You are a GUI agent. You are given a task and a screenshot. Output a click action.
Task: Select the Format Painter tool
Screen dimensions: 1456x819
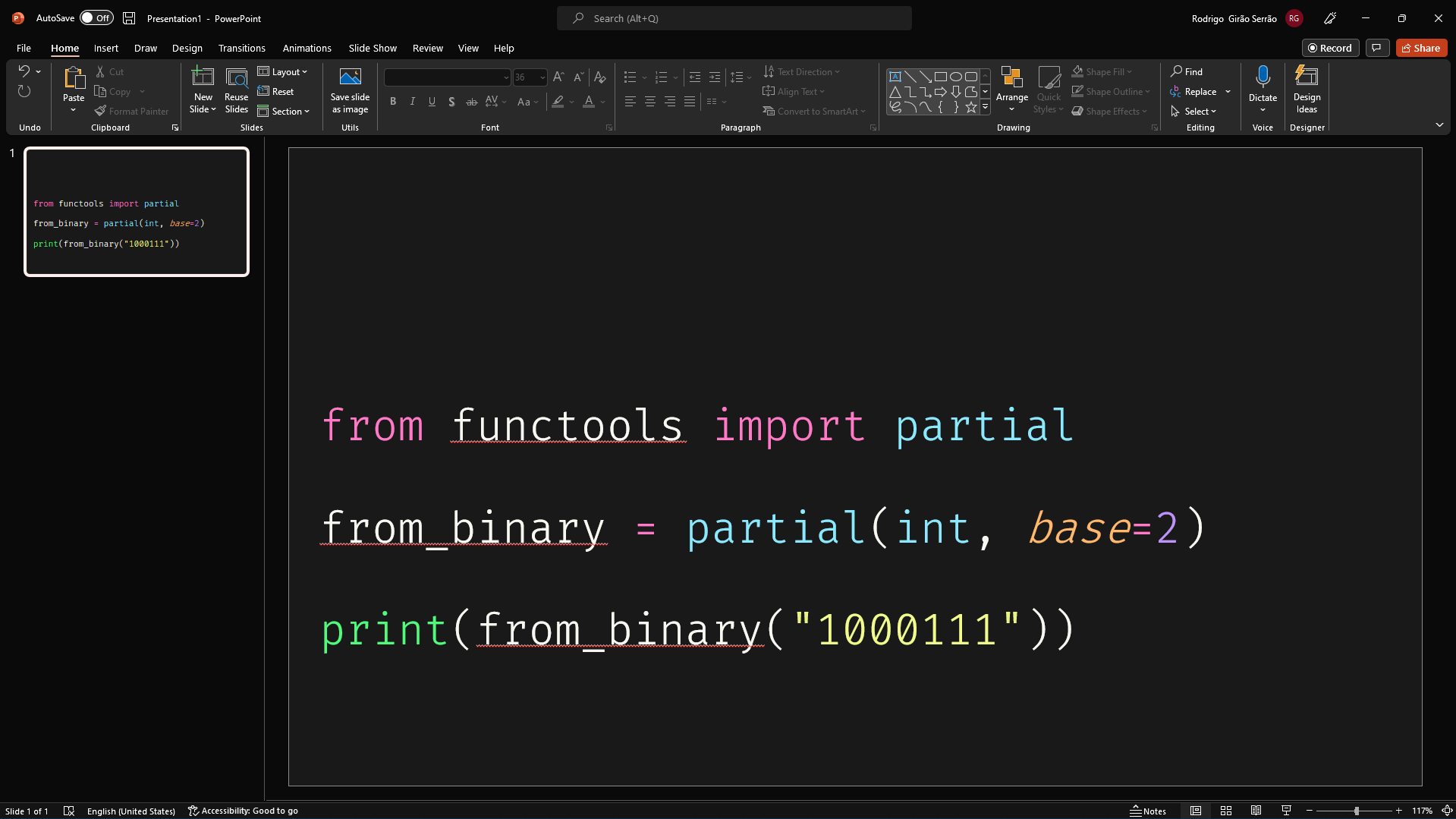131,111
